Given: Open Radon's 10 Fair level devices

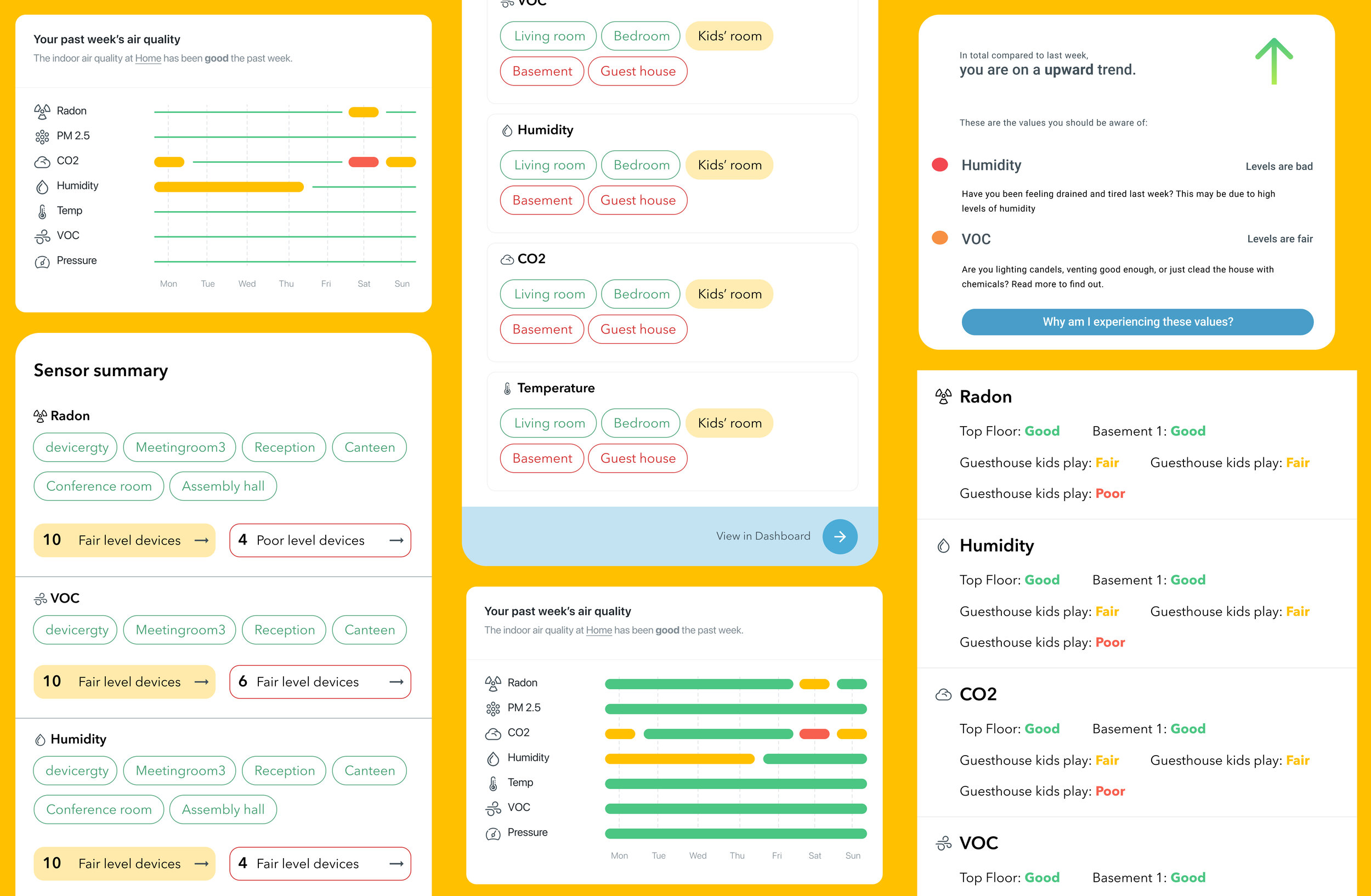Looking at the screenshot, I should pos(124,540).
